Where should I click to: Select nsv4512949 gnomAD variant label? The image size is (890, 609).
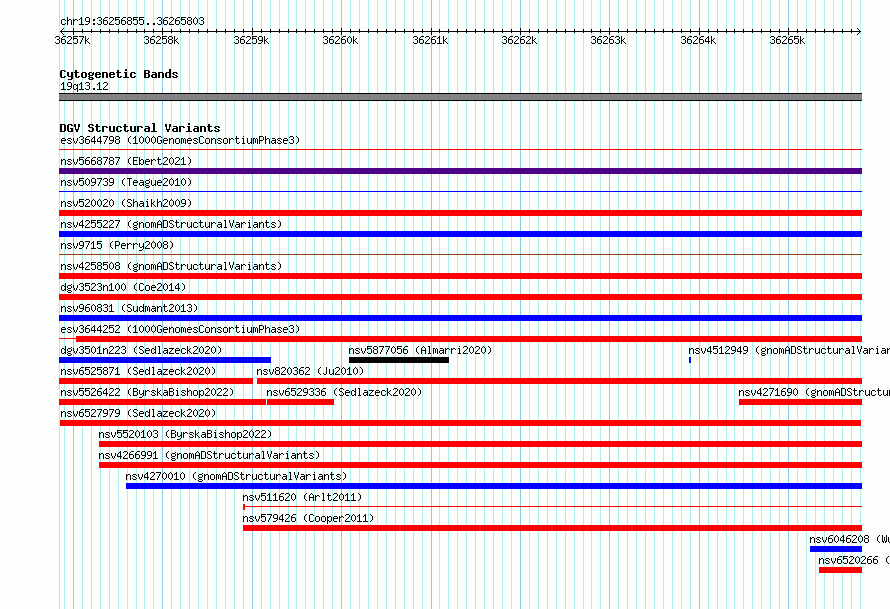(789, 350)
